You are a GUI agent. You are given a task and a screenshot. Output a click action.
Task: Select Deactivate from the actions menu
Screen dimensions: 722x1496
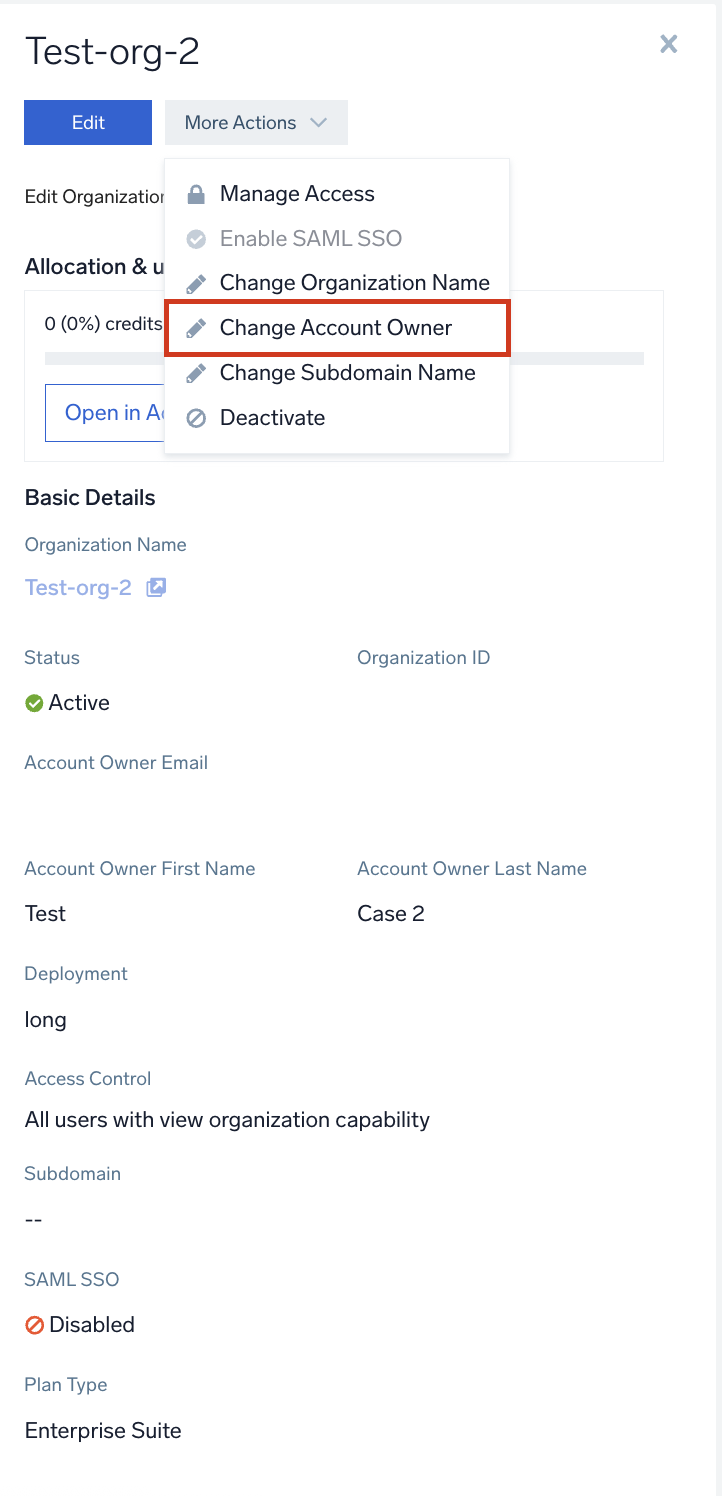(272, 418)
